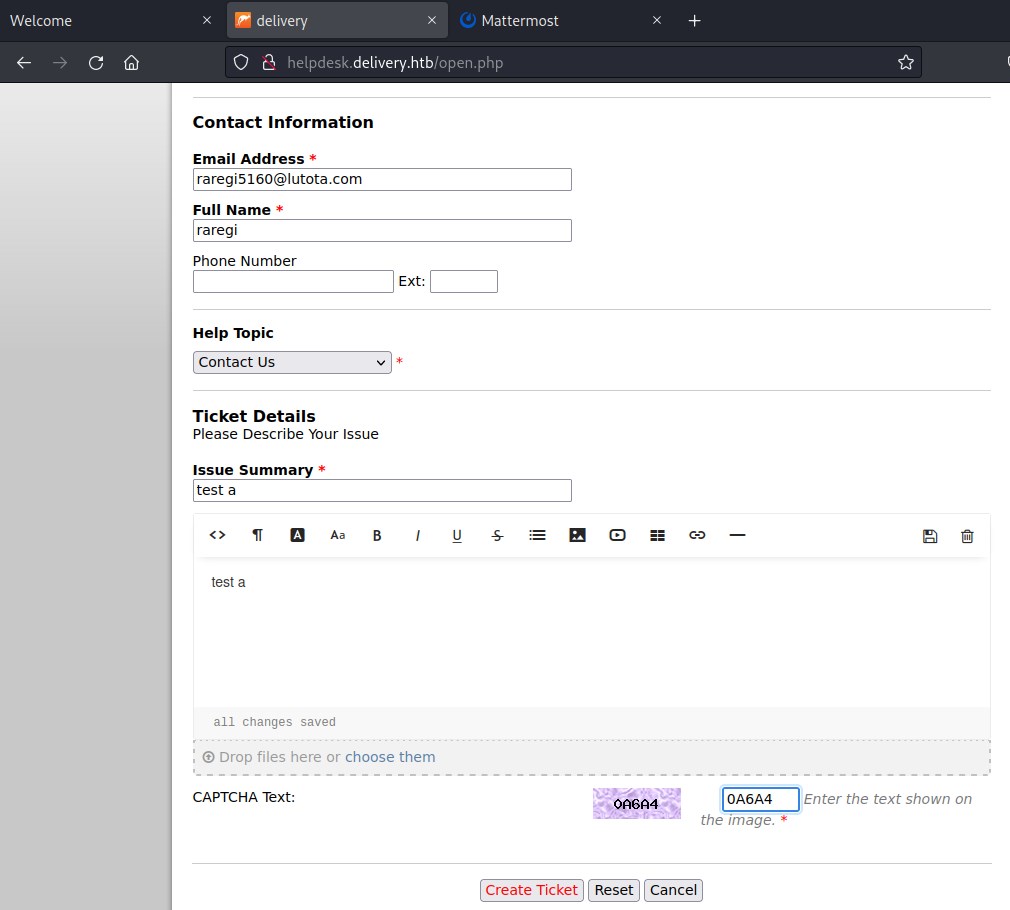Click into the Phone Number field

coord(293,282)
